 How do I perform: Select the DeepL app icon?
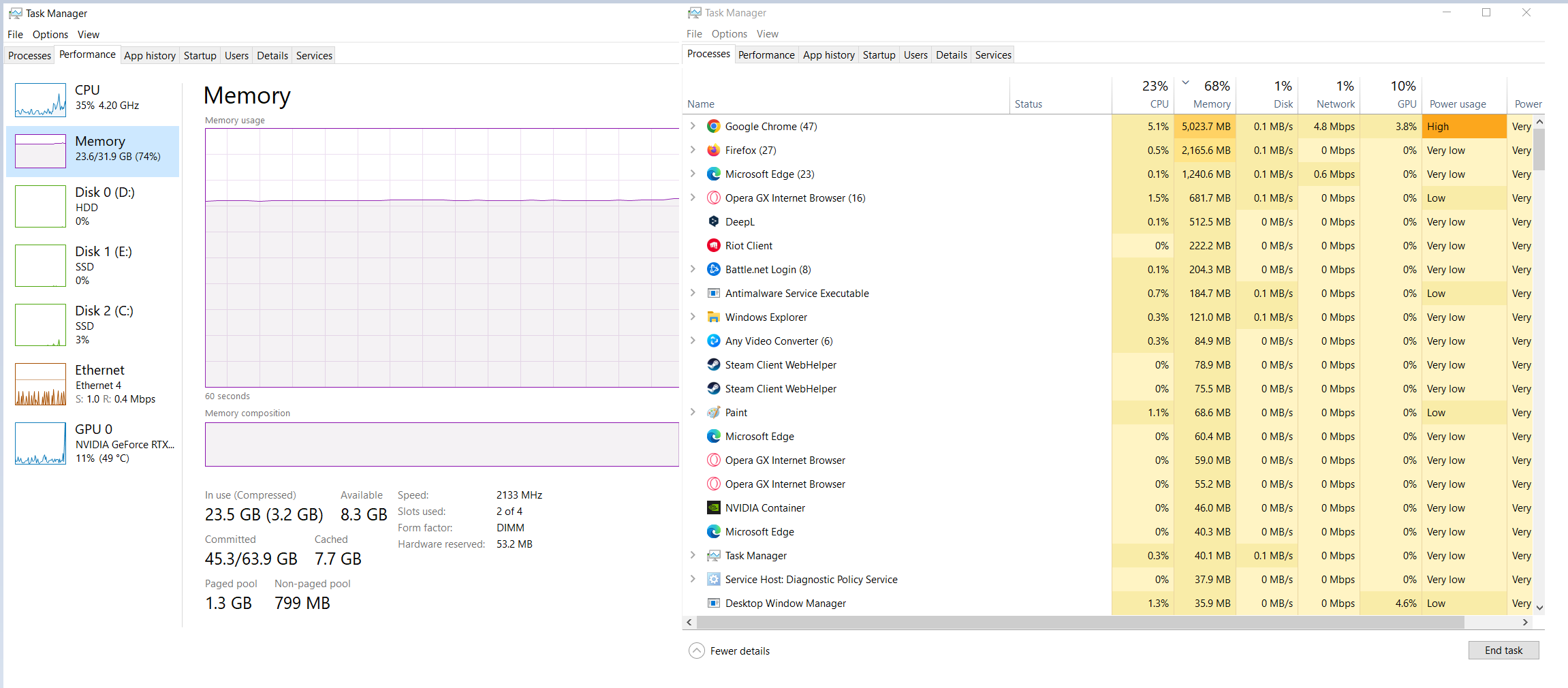[x=713, y=222]
